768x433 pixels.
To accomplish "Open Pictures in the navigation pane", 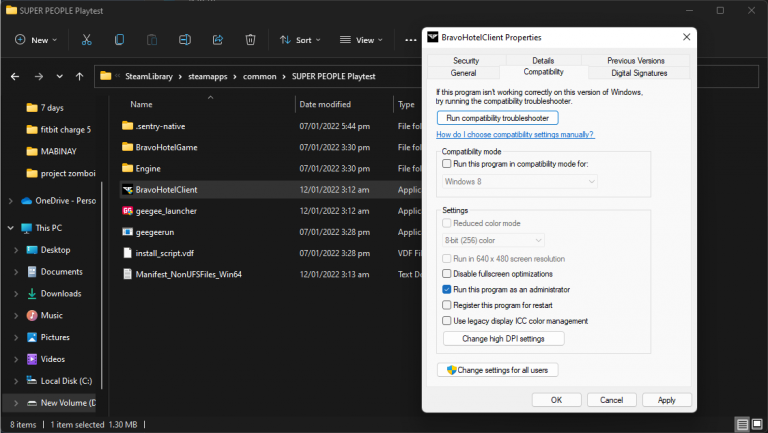I will (48, 337).
